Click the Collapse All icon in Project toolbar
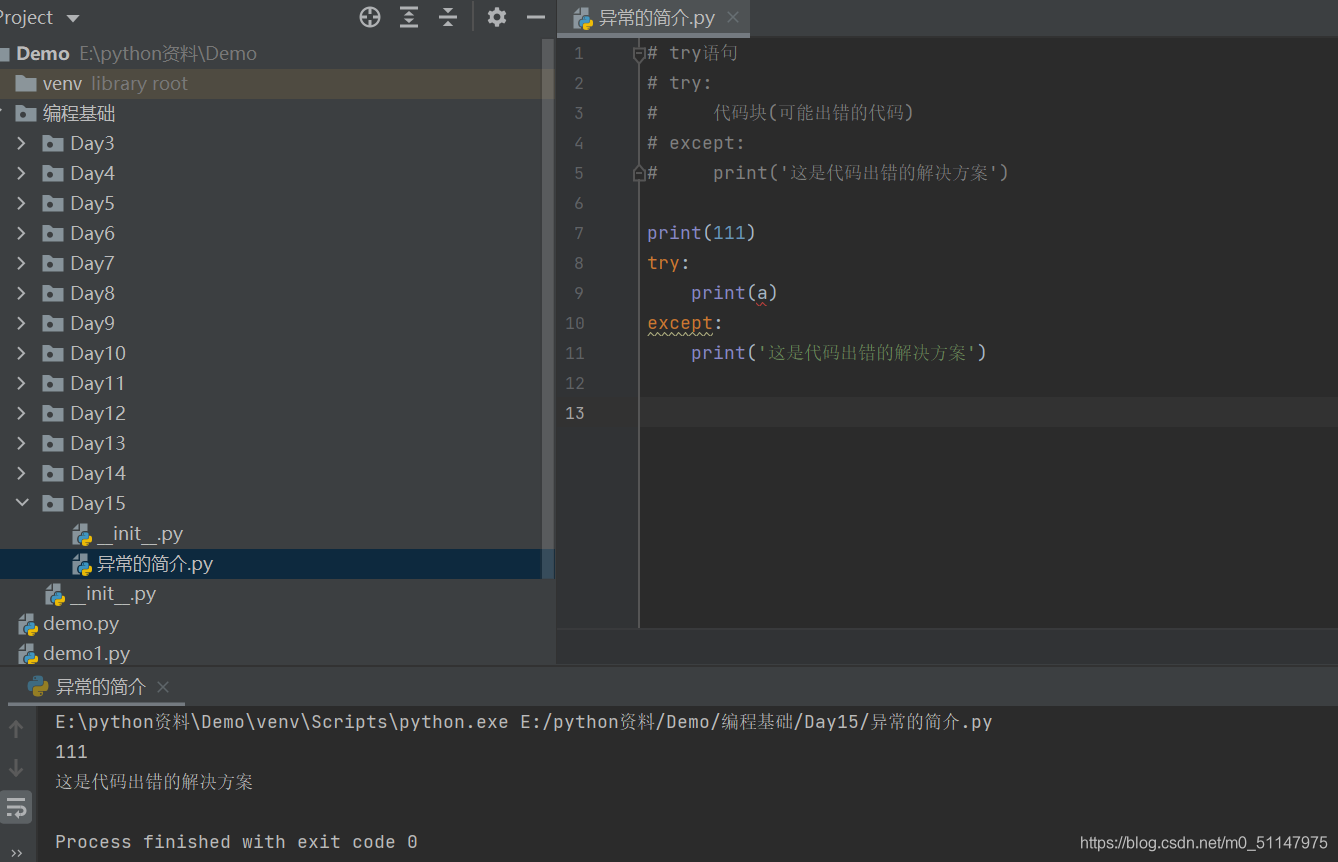Screen dimensions: 1338x862 (x=448, y=17)
